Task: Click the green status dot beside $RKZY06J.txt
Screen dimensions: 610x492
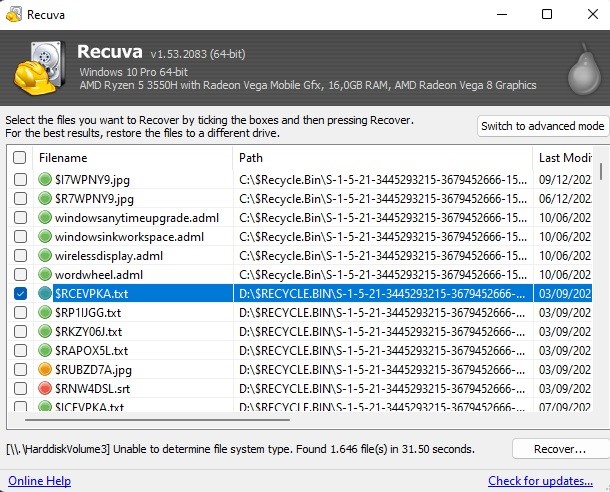Action: click(45, 331)
